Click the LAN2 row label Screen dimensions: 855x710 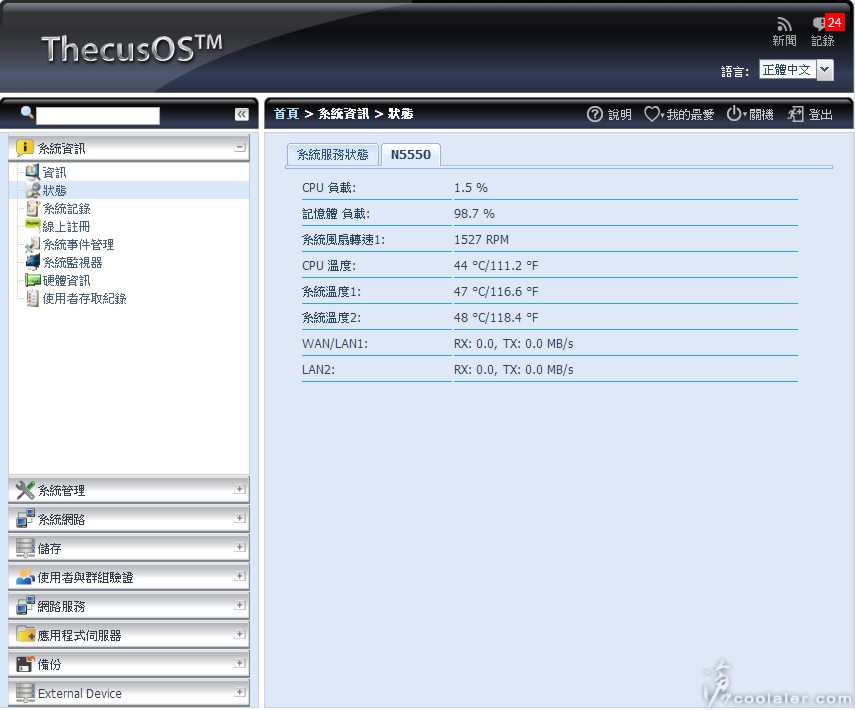[x=318, y=370]
